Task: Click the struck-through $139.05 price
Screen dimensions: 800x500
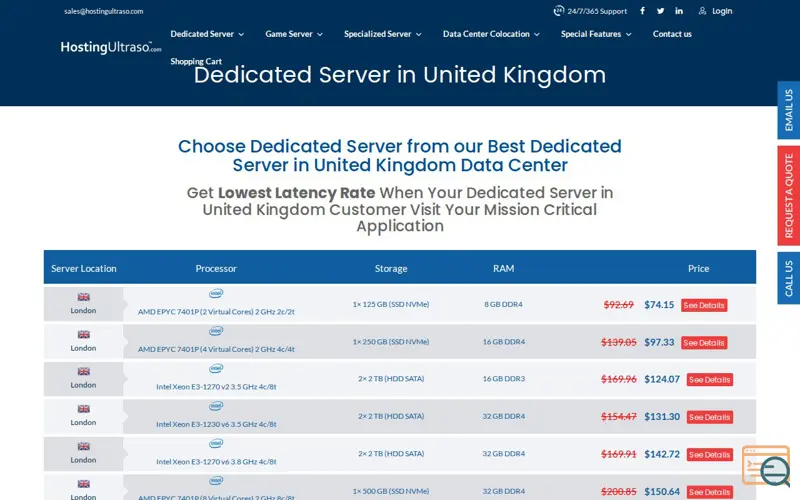Action: pyautogui.click(x=618, y=342)
